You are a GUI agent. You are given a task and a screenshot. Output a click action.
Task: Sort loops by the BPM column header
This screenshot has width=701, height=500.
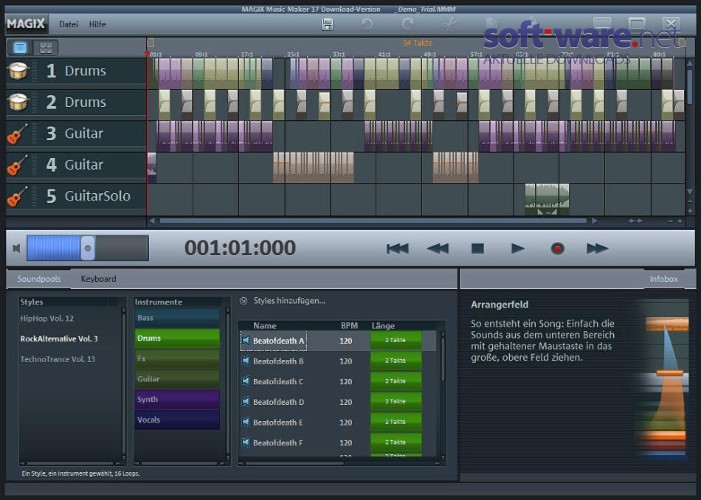click(x=349, y=326)
